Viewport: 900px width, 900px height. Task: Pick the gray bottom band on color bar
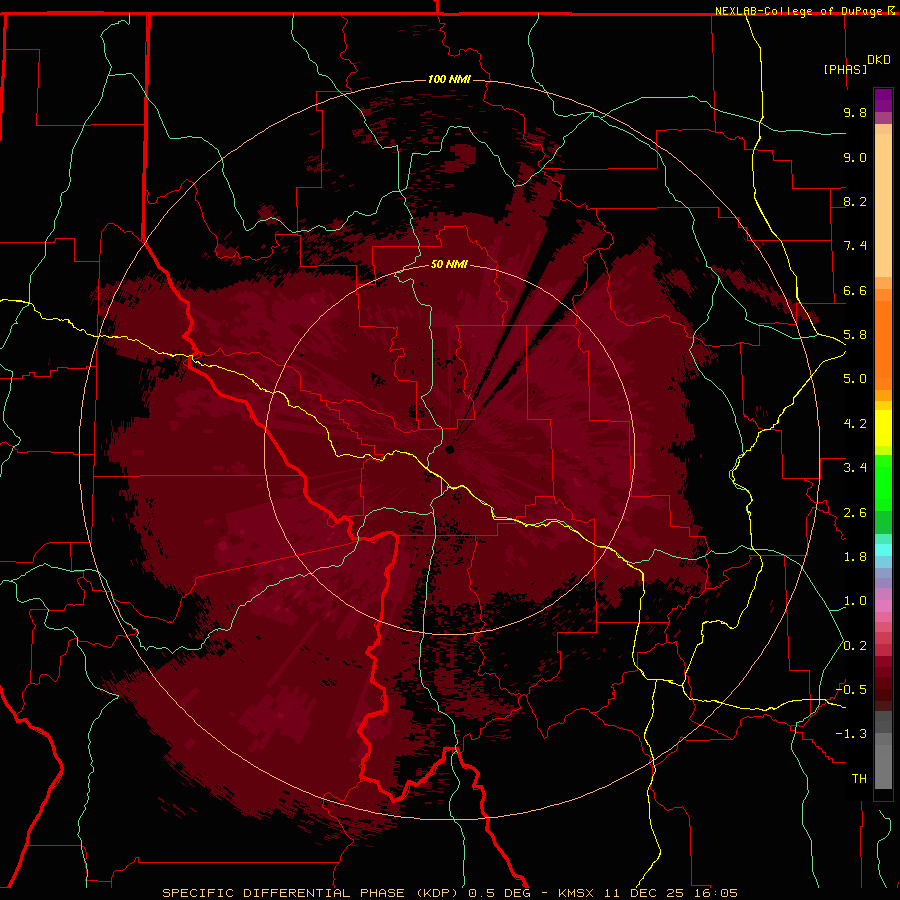point(883,766)
